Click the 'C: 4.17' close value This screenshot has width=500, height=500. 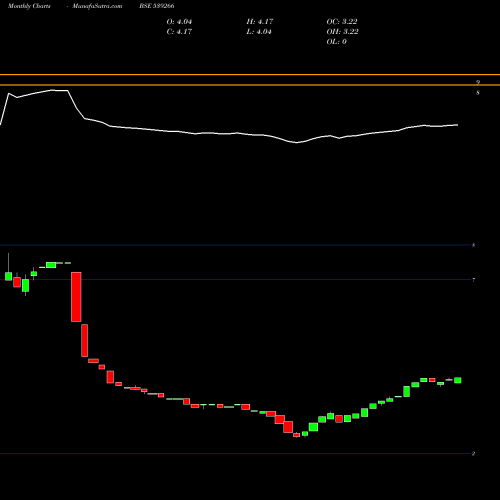pyautogui.click(x=179, y=32)
